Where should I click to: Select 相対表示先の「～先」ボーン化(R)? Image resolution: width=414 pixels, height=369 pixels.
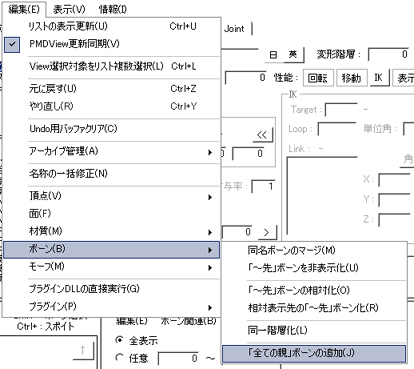coord(314,308)
